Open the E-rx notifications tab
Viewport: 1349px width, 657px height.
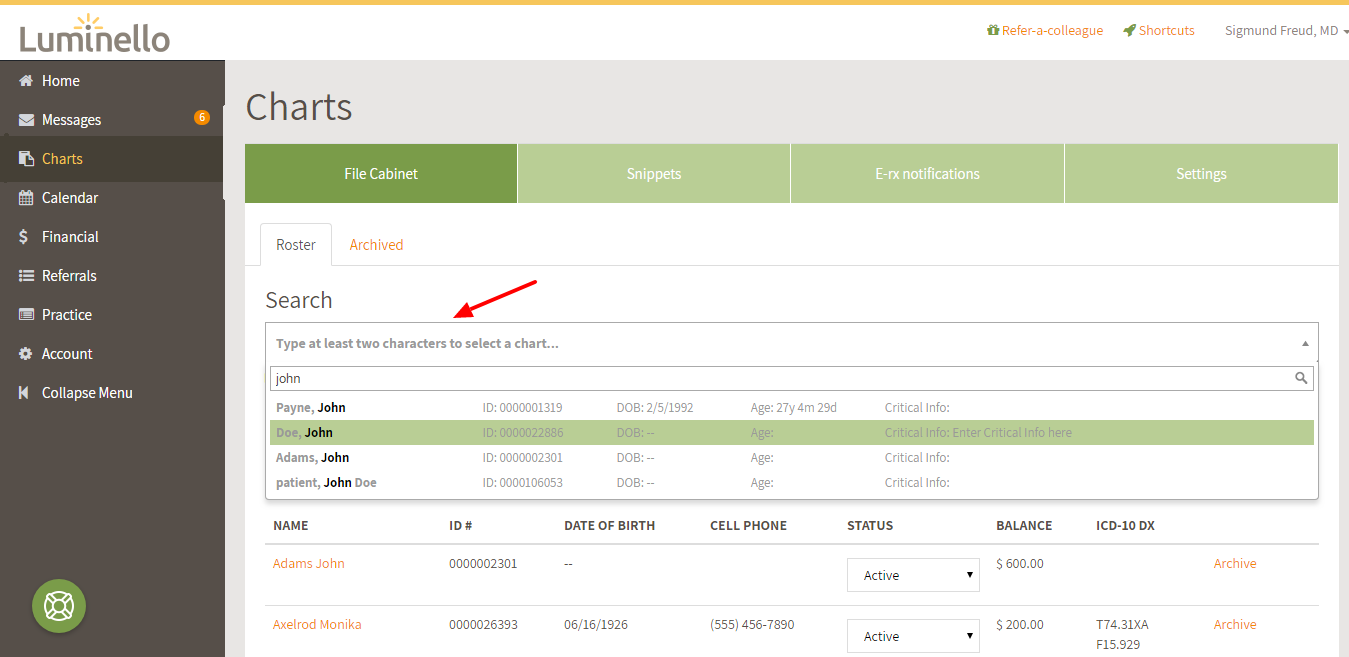click(927, 174)
